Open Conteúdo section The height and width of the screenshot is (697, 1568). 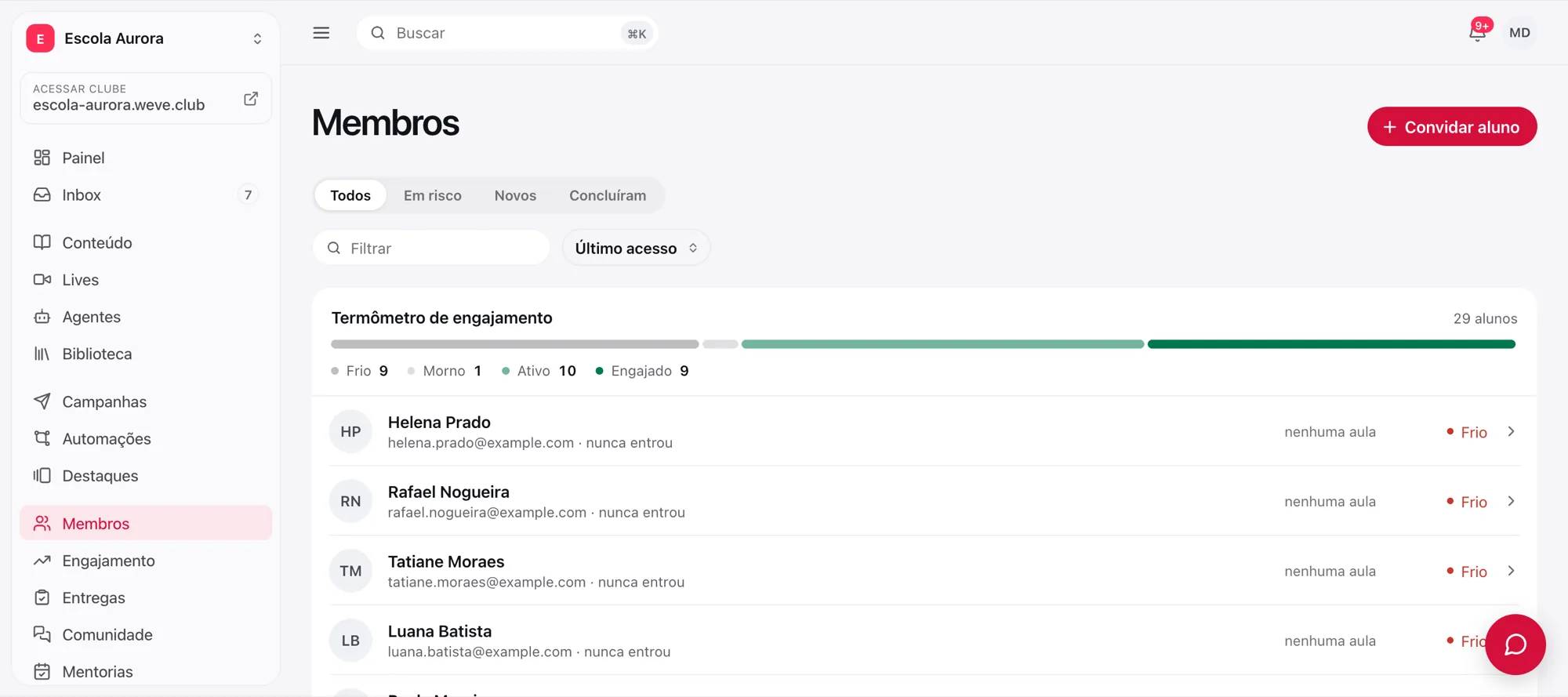click(x=146, y=242)
